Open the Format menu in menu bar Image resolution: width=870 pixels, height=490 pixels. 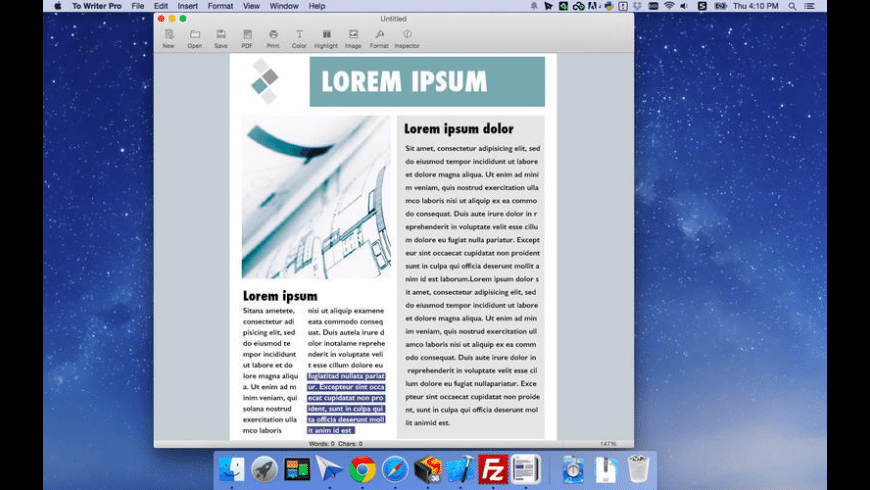coord(220,6)
